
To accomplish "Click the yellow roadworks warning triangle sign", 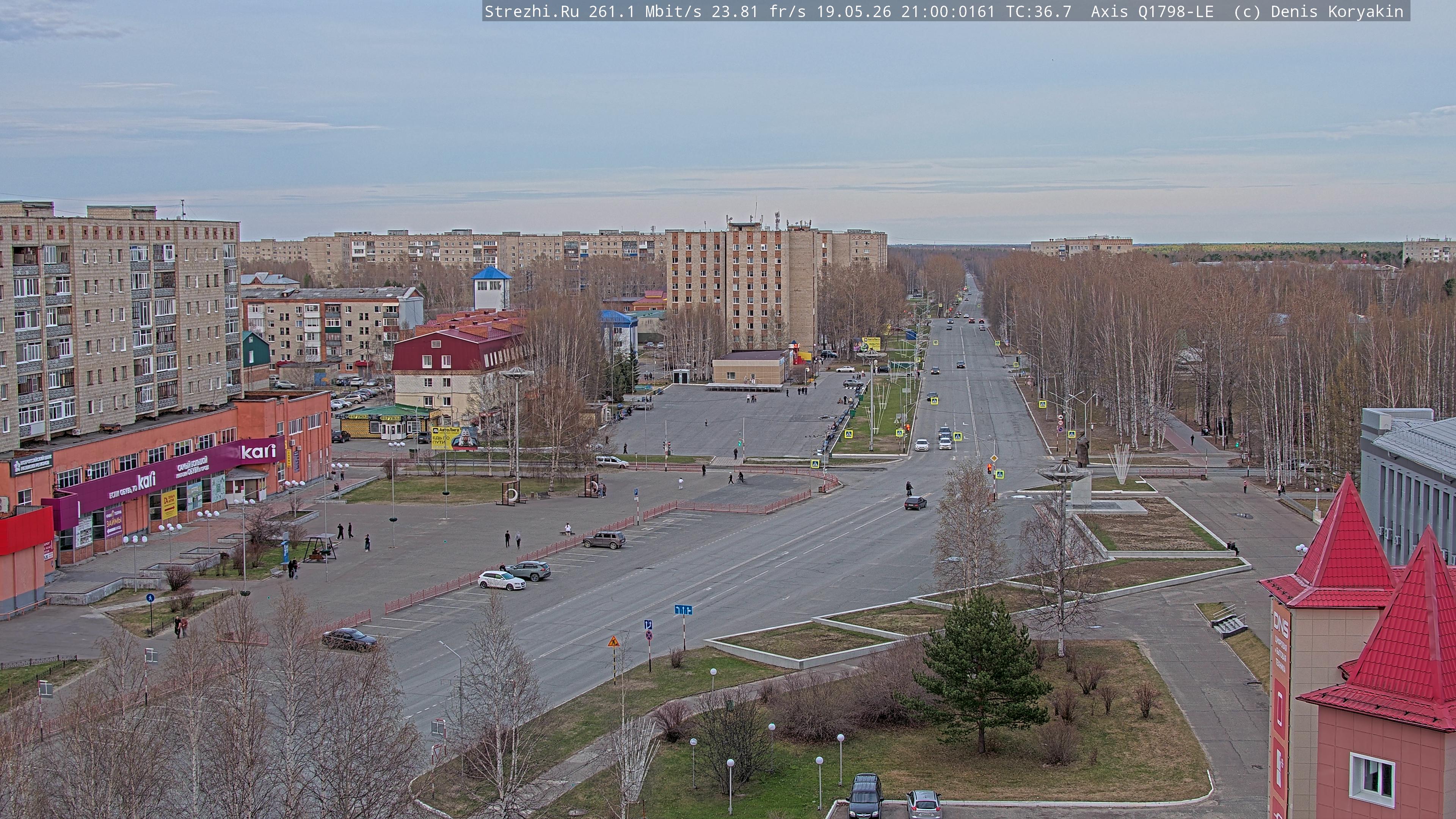I will (x=613, y=642).
